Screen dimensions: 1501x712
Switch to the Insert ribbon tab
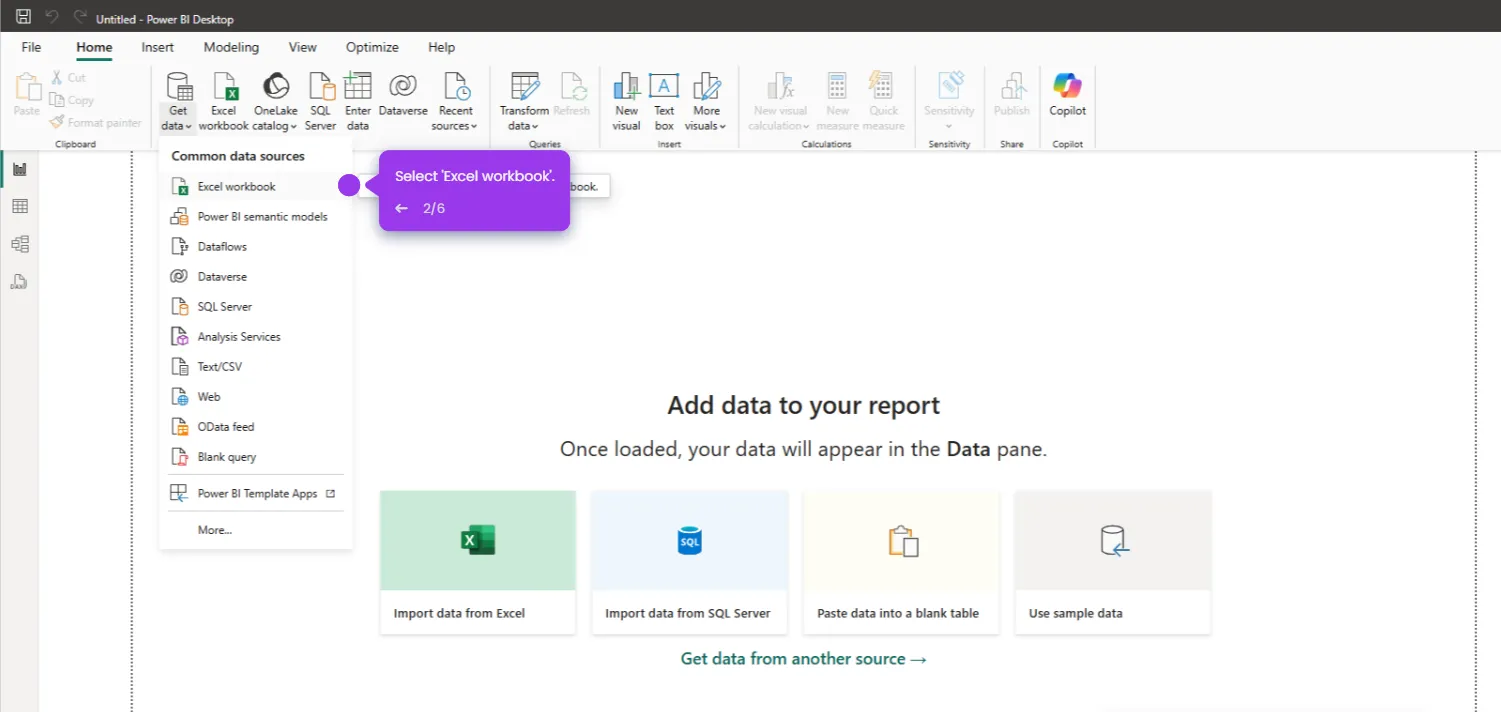click(157, 47)
